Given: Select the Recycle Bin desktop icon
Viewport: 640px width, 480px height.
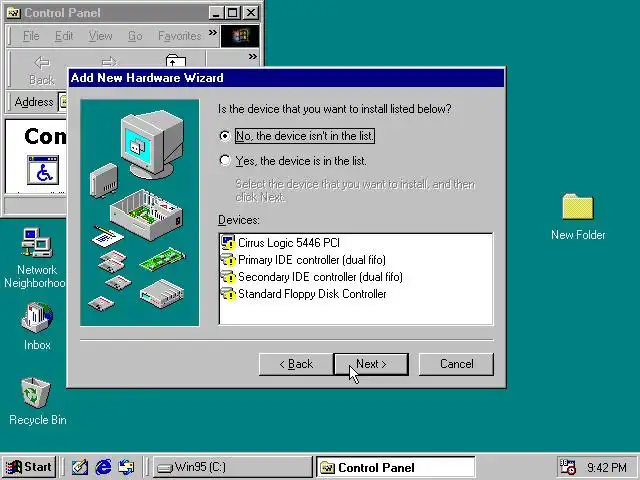Looking at the screenshot, I should pyautogui.click(x=37, y=402).
